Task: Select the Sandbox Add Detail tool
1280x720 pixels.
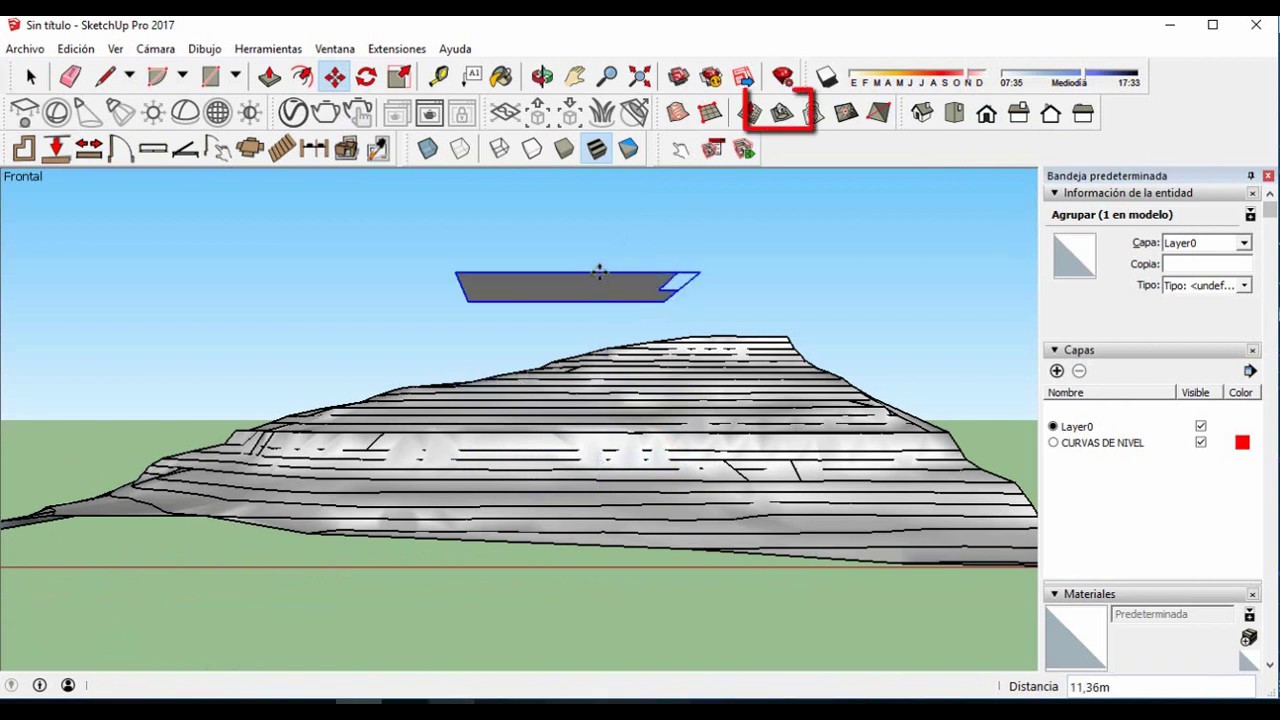Action: click(846, 113)
